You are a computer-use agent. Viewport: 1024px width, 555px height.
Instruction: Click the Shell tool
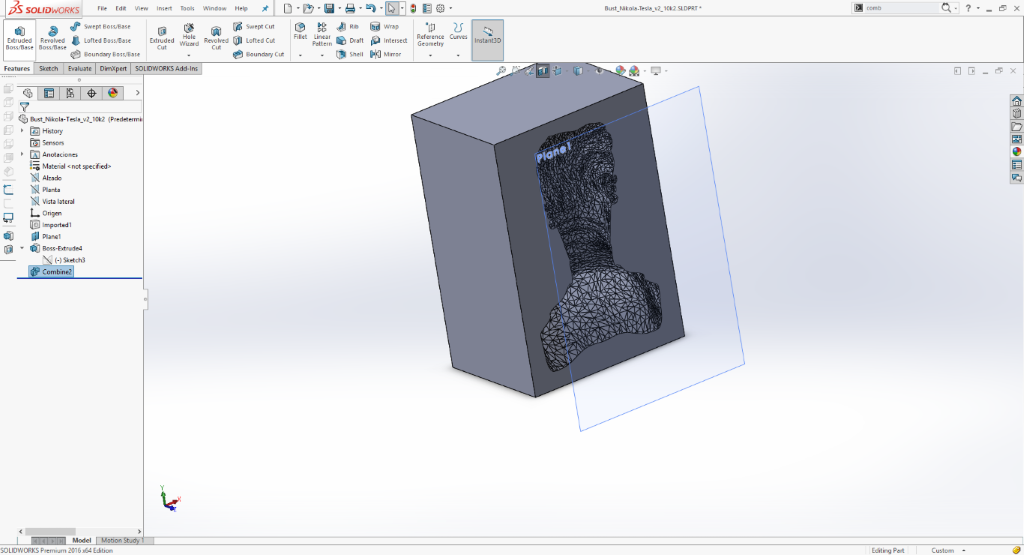(x=350, y=54)
